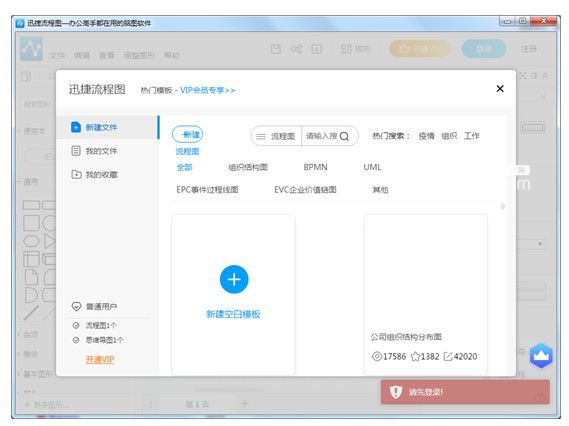Click the hexagon shape in shapes panel
This screenshot has width=569, height=426.
click(x=32, y=241)
